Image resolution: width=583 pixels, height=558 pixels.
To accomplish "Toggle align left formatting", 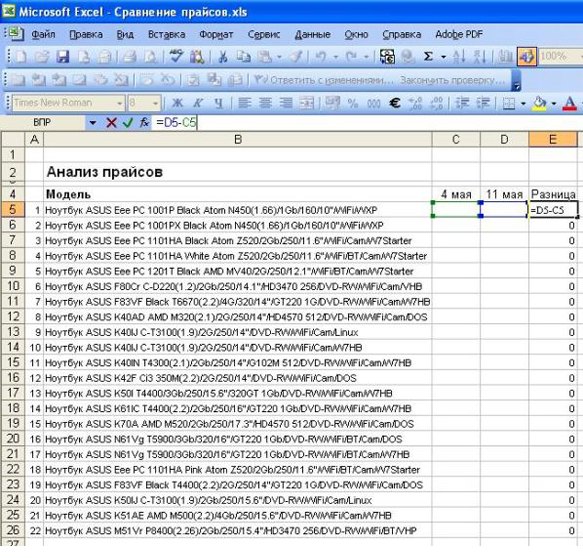I will click(x=244, y=103).
